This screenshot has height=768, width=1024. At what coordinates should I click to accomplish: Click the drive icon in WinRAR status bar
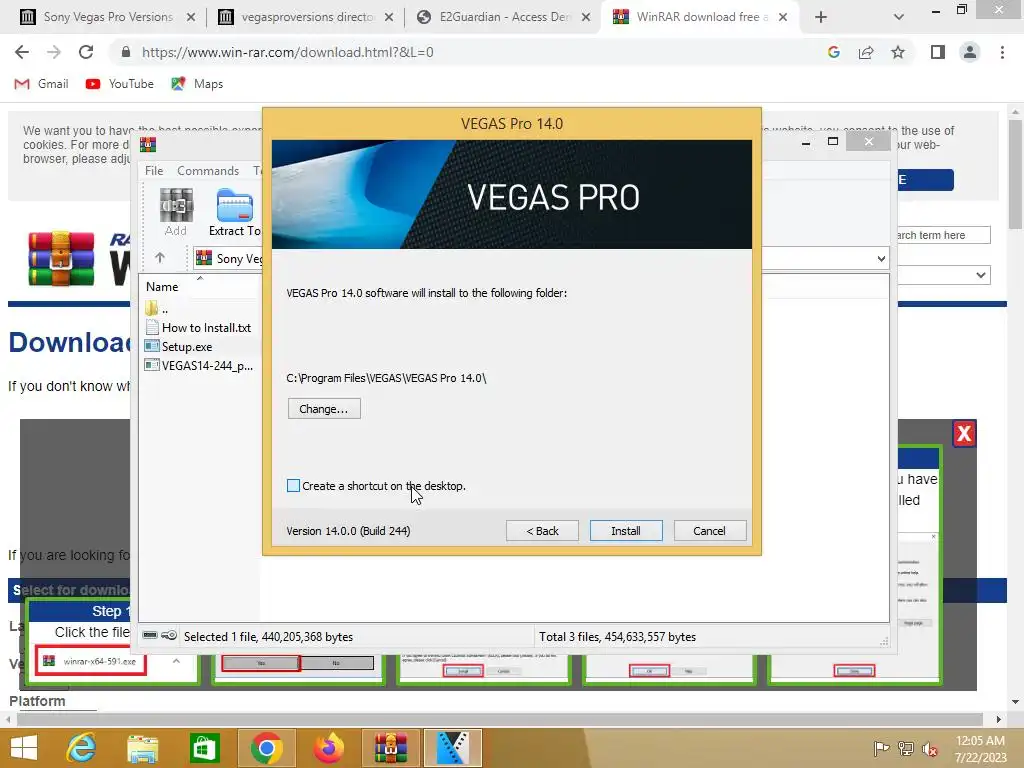150,635
